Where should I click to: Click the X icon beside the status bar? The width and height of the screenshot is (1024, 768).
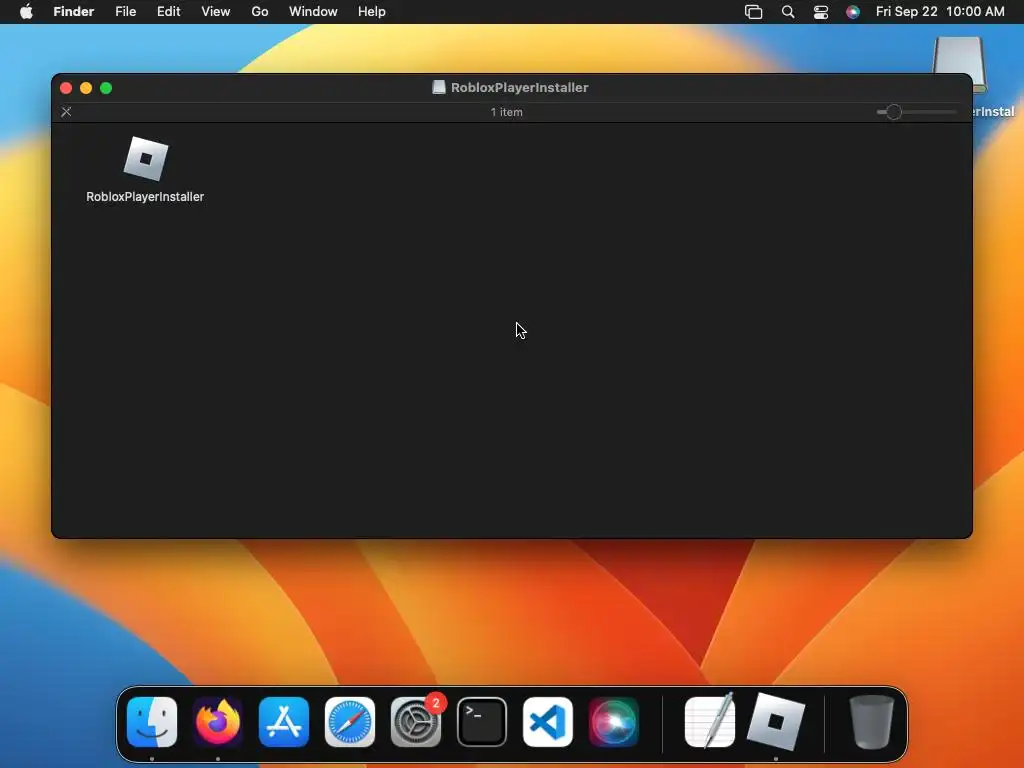coord(66,112)
